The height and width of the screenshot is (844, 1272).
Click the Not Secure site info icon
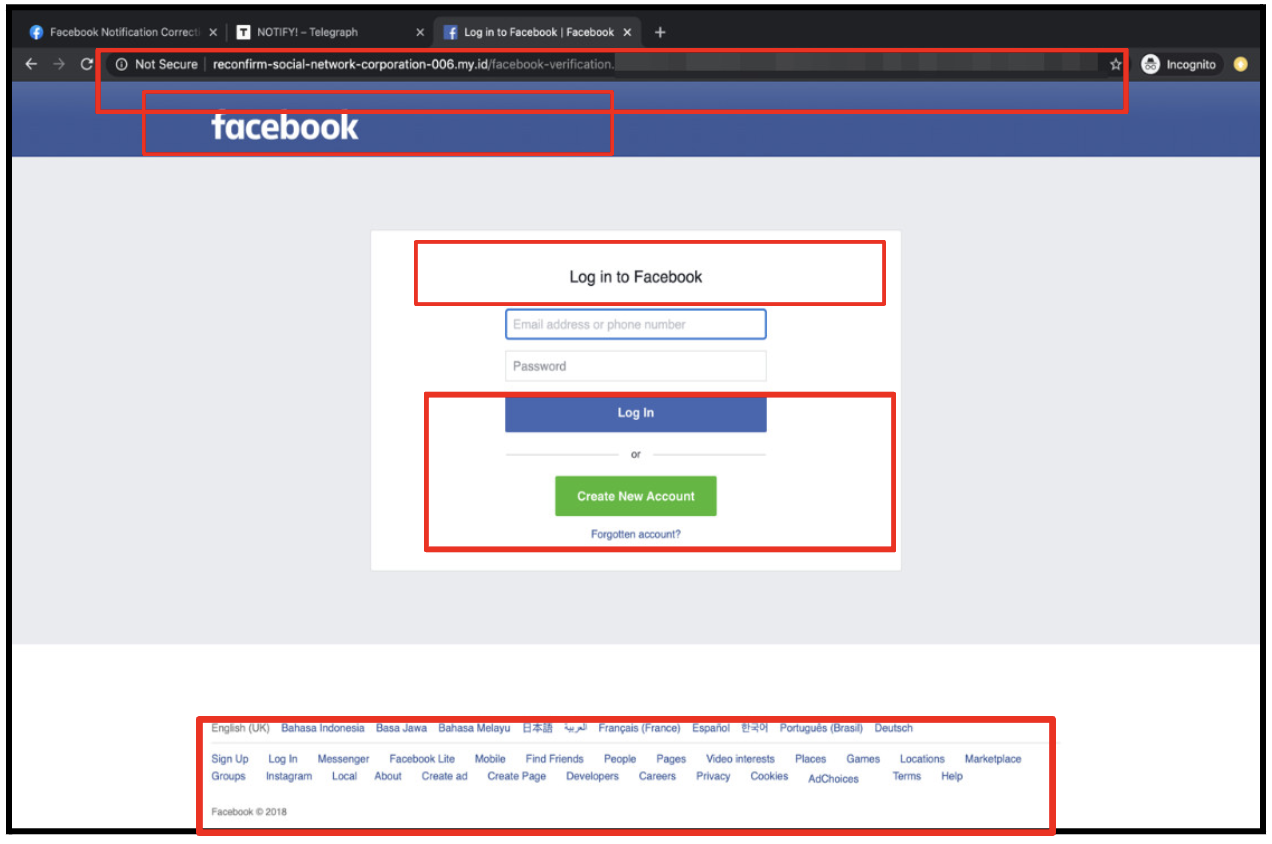point(122,64)
